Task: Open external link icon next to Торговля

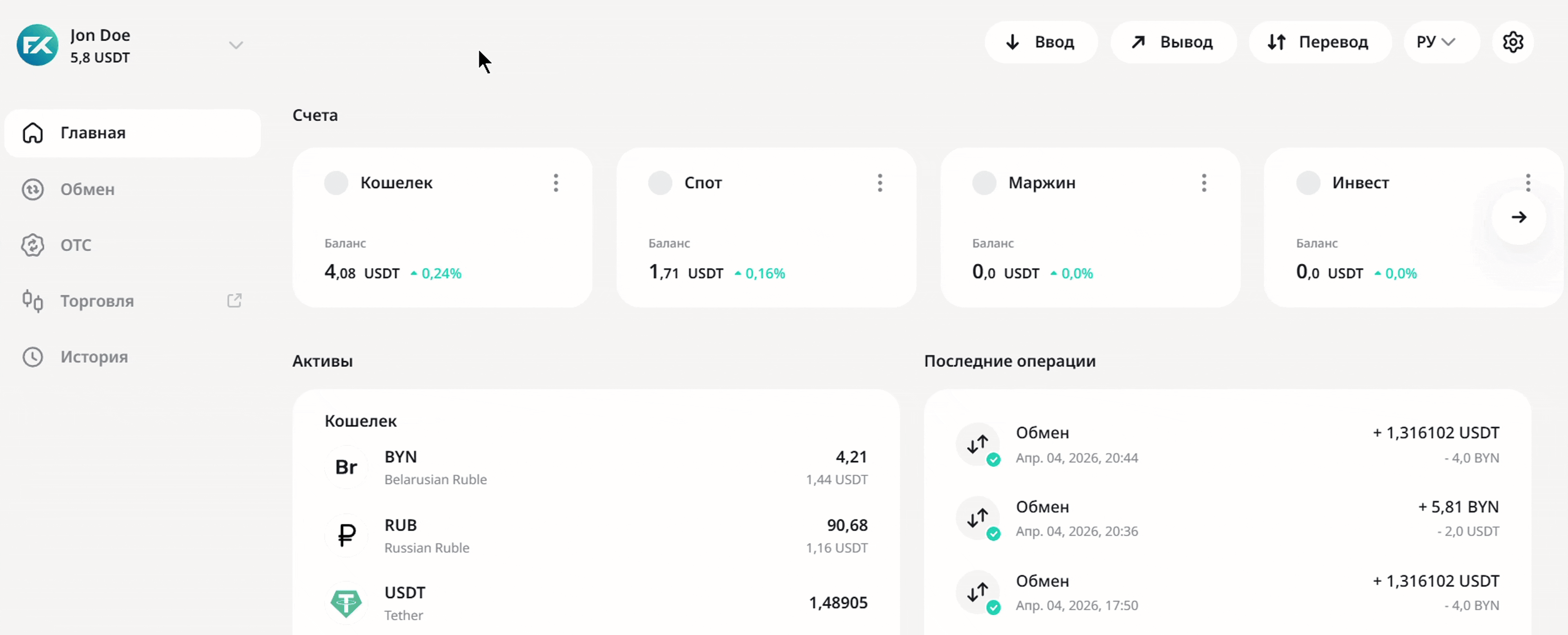Action: 234,301
